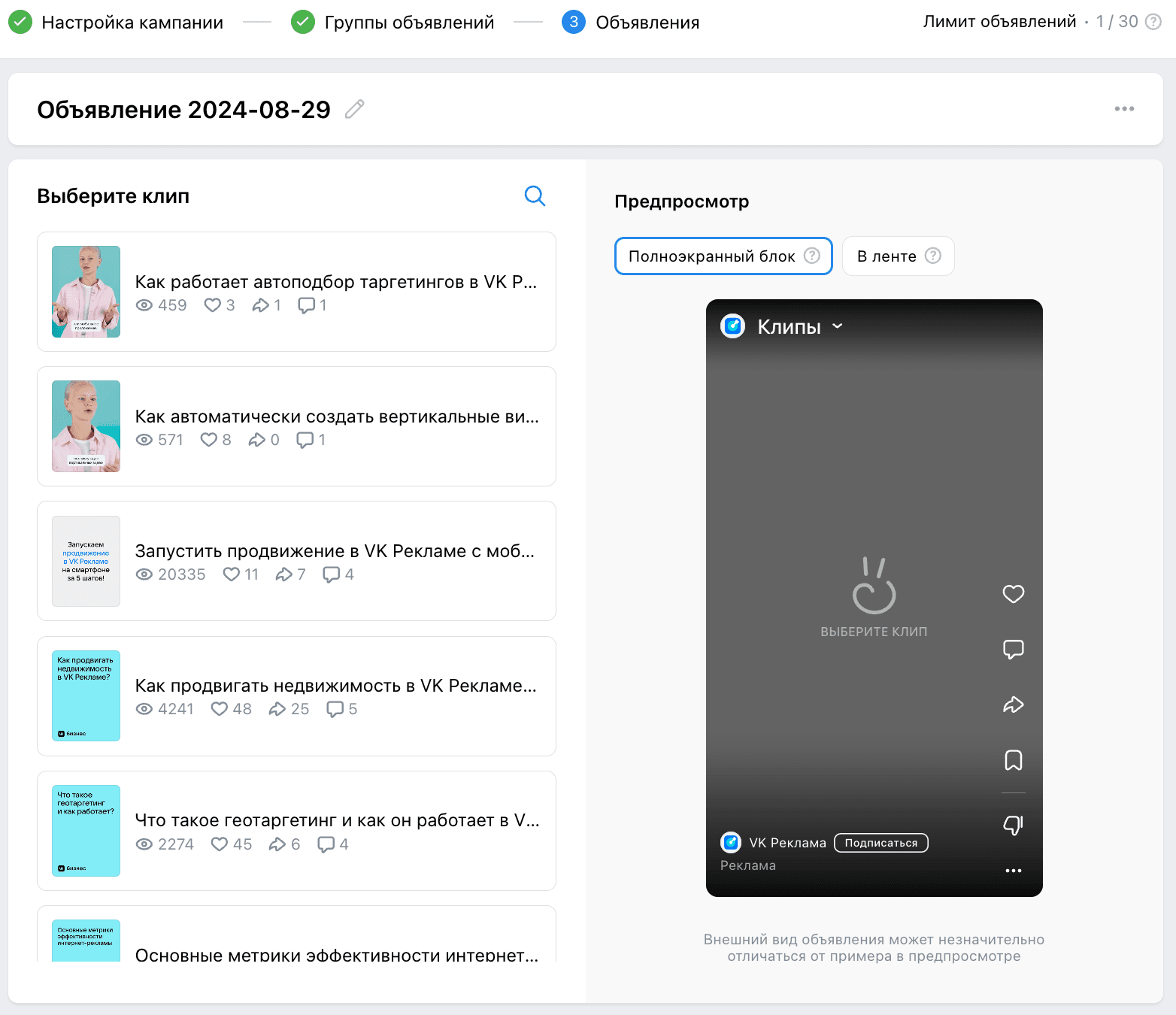Click the help icon on Полноэкранный блок
The height and width of the screenshot is (1015, 1176).
pyautogui.click(x=812, y=256)
